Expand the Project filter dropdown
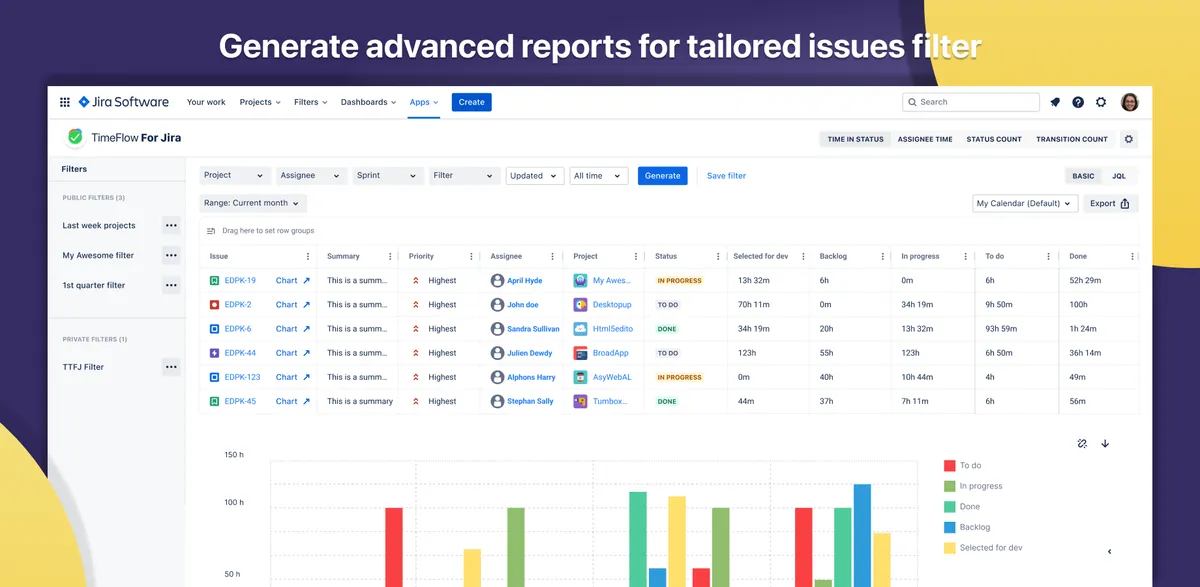Screen dimensions: 1200x587 click(x=234, y=176)
